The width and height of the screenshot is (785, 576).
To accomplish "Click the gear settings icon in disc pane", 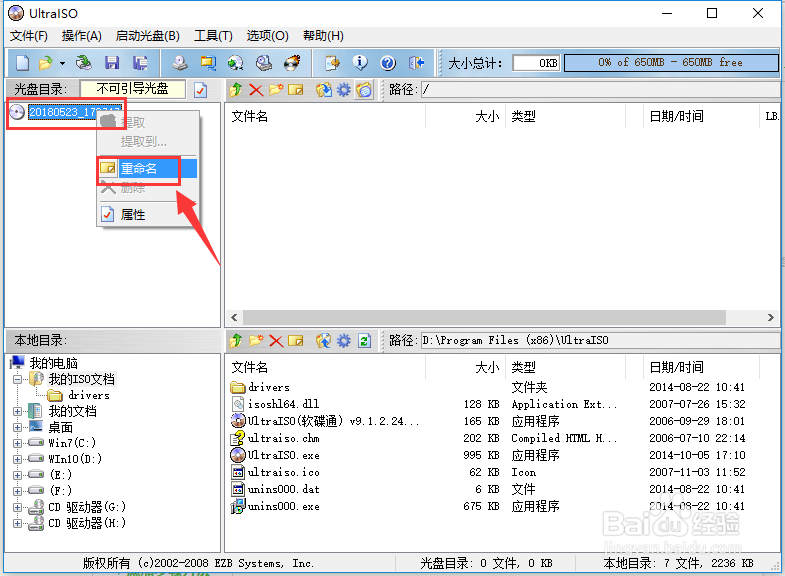I will point(343,90).
